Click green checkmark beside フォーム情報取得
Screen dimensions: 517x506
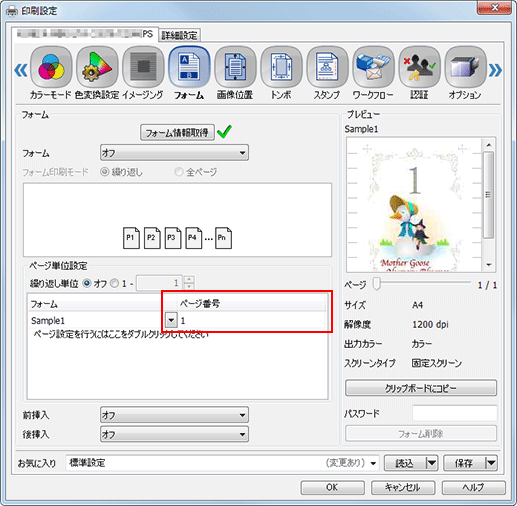tap(224, 132)
